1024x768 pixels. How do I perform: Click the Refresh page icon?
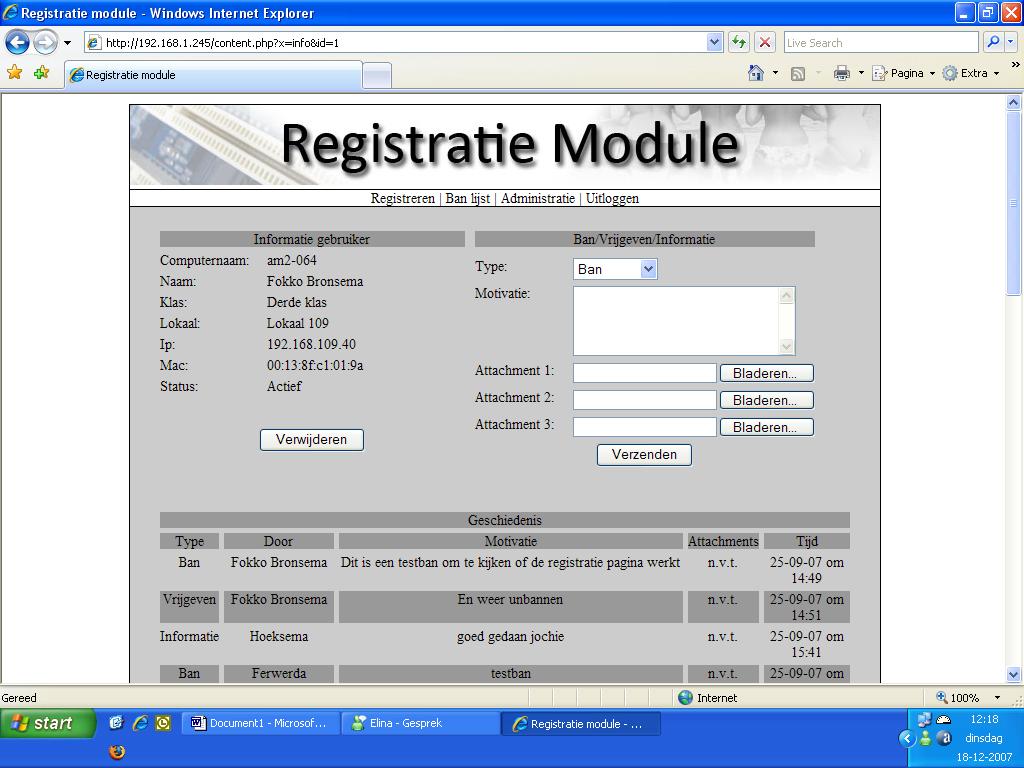tap(739, 42)
